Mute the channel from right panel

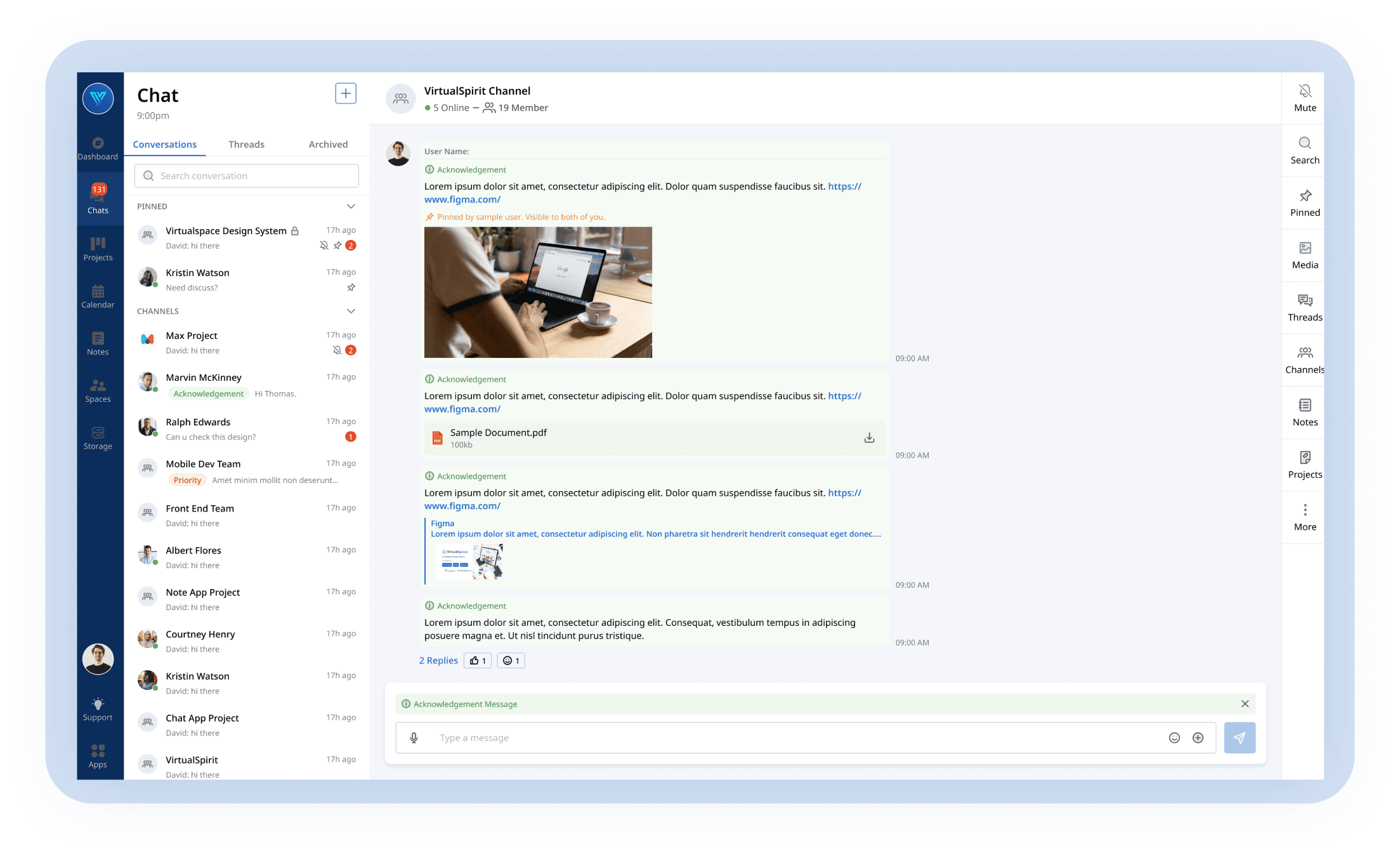[x=1305, y=98]
